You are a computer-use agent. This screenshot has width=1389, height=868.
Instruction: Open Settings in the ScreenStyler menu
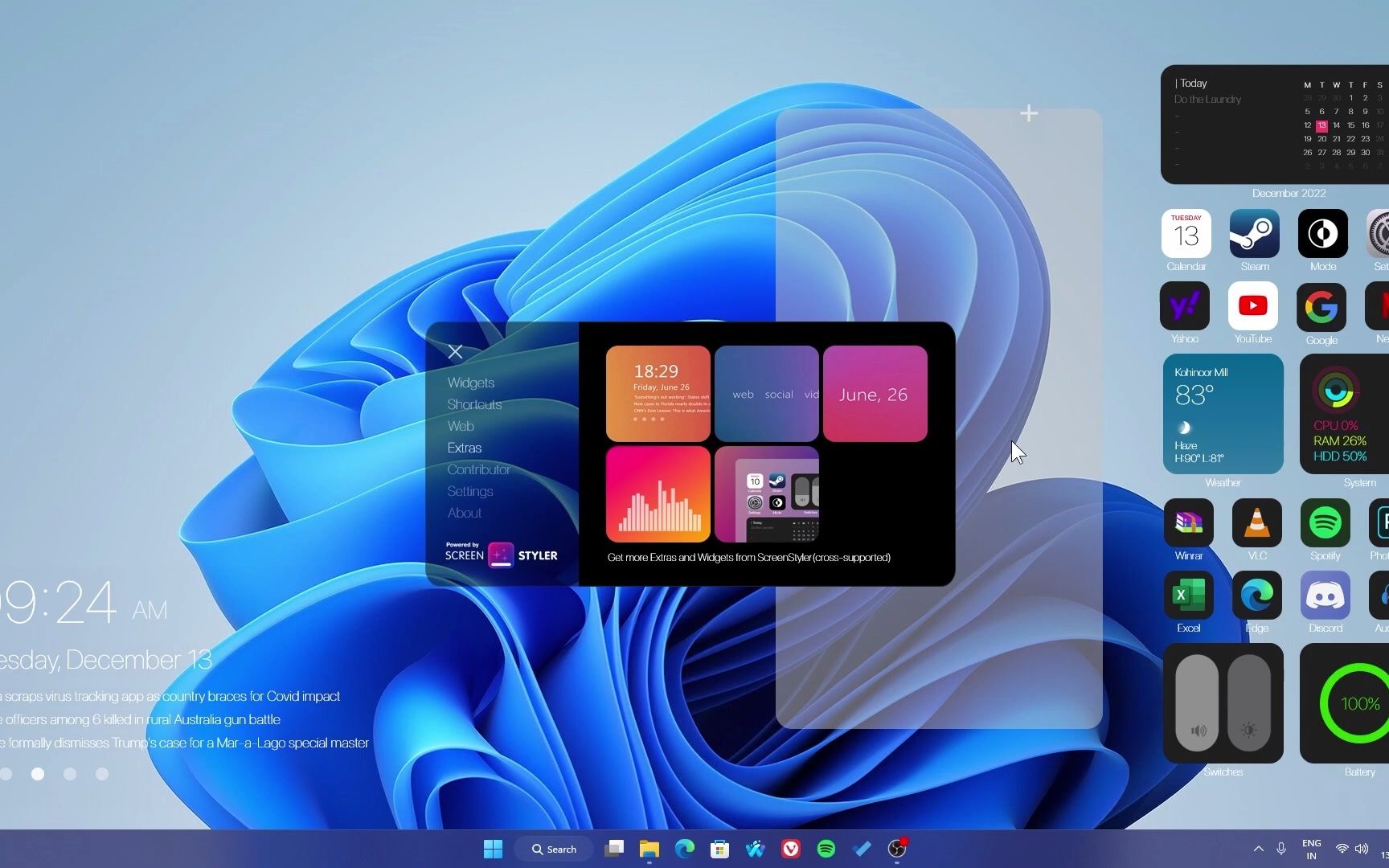click(x=469, y=491)
